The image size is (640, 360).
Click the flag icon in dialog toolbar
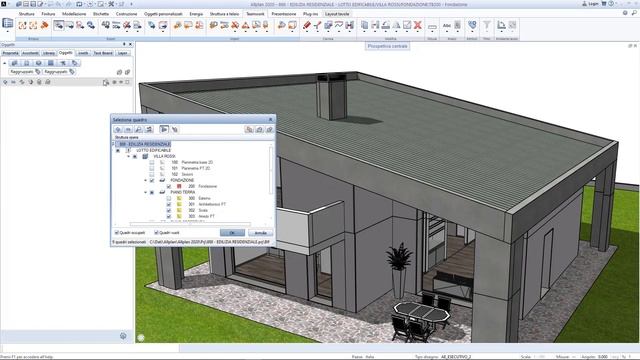tap(164, 129)
